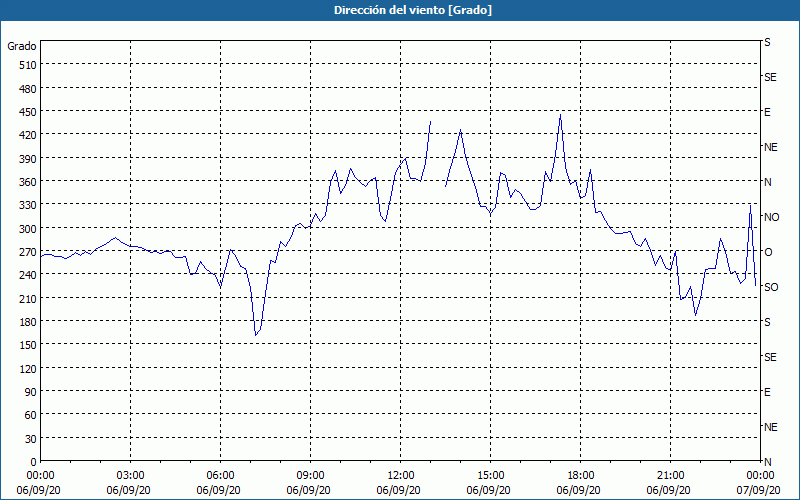
Task: Select the E compass label level with 450
Action: pos(767,112)
